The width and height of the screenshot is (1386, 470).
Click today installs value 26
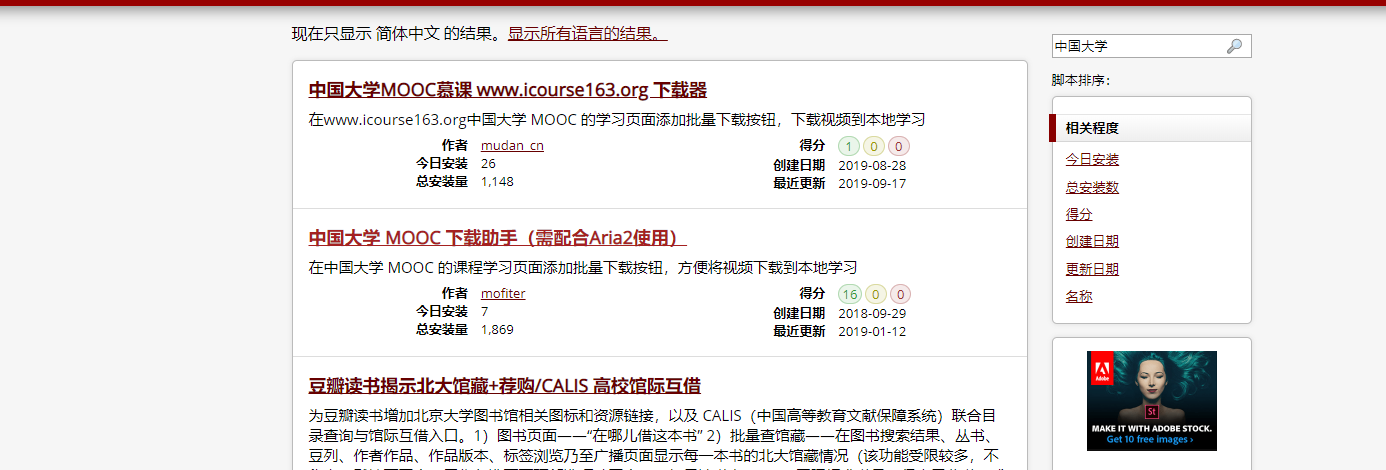(x=488, y=163)
